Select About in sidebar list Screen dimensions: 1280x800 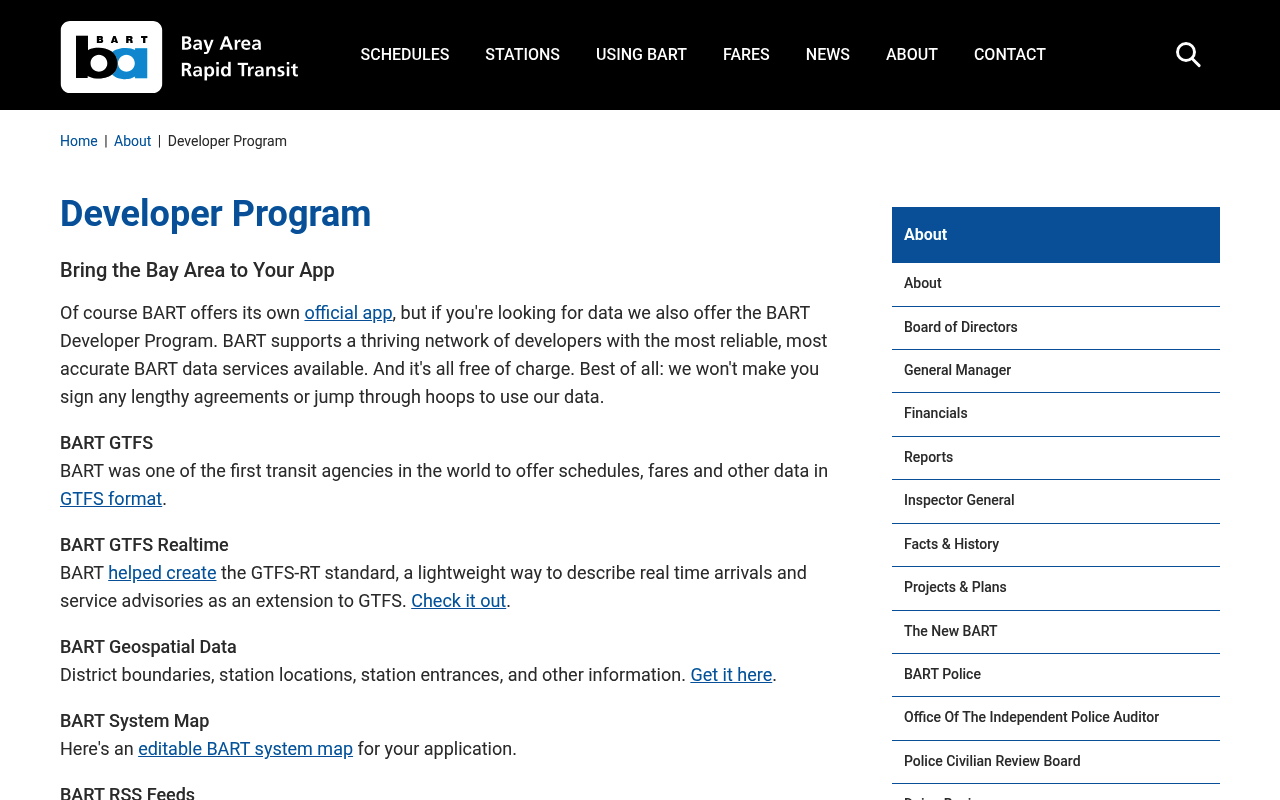pyautogui.click(x=1056, y=284)
